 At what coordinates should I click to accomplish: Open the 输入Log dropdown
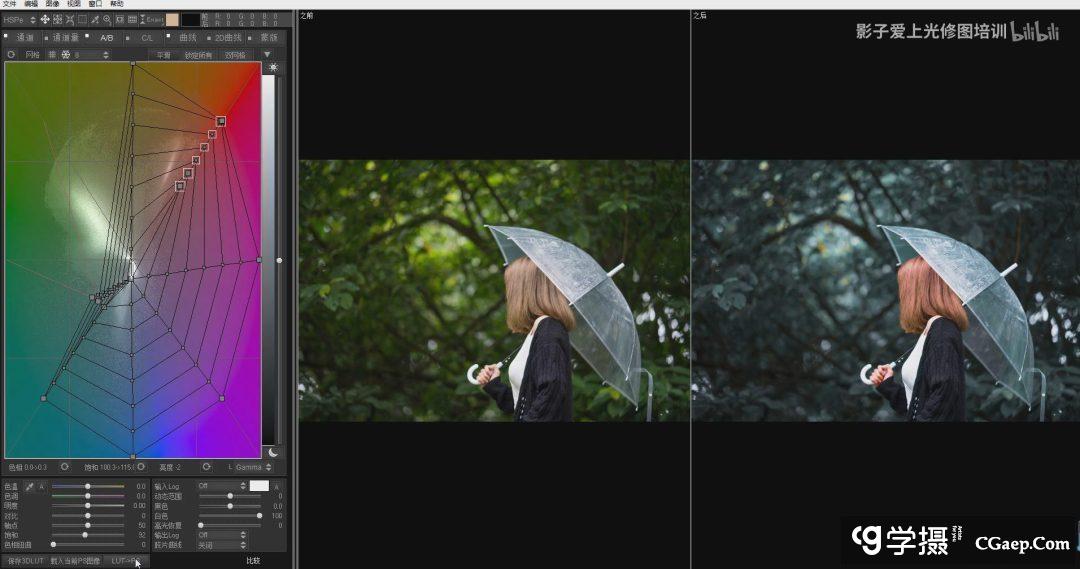[x=220, y=486]
